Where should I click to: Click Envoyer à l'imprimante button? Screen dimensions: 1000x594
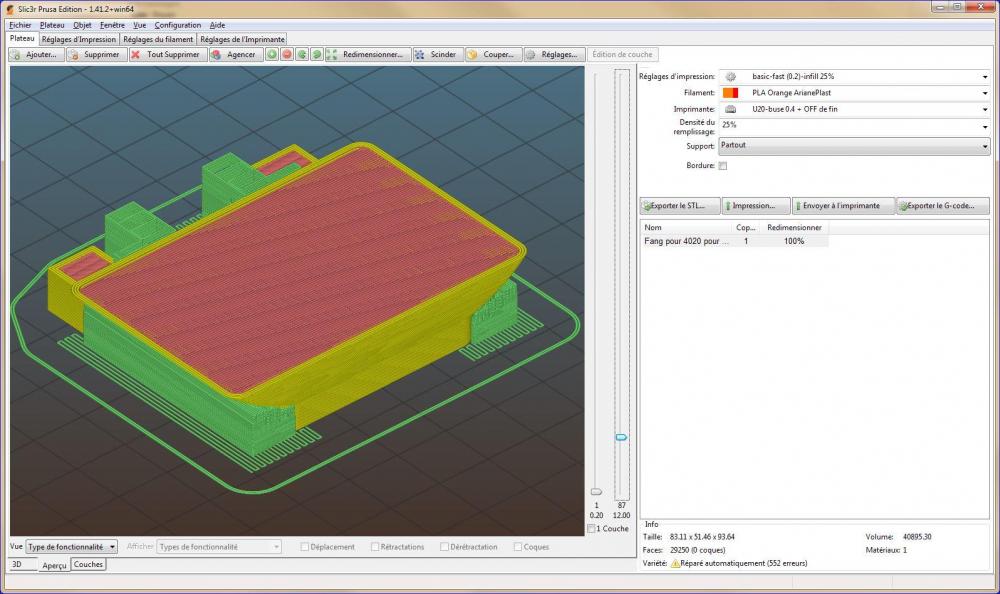pyautogui.click(x=842, y=206)
